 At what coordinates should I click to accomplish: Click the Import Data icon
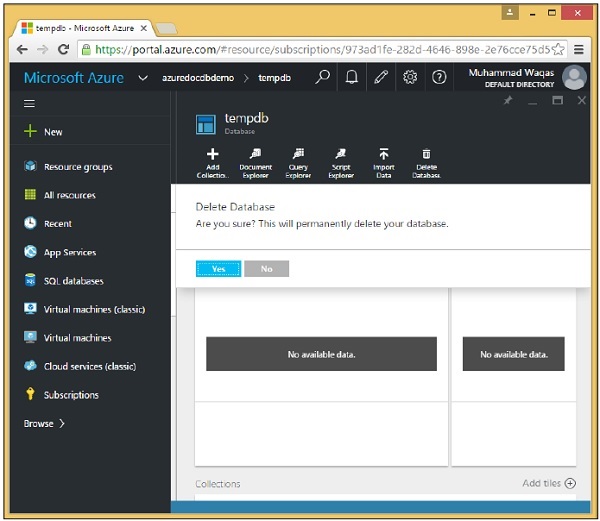tap(383, 155)
